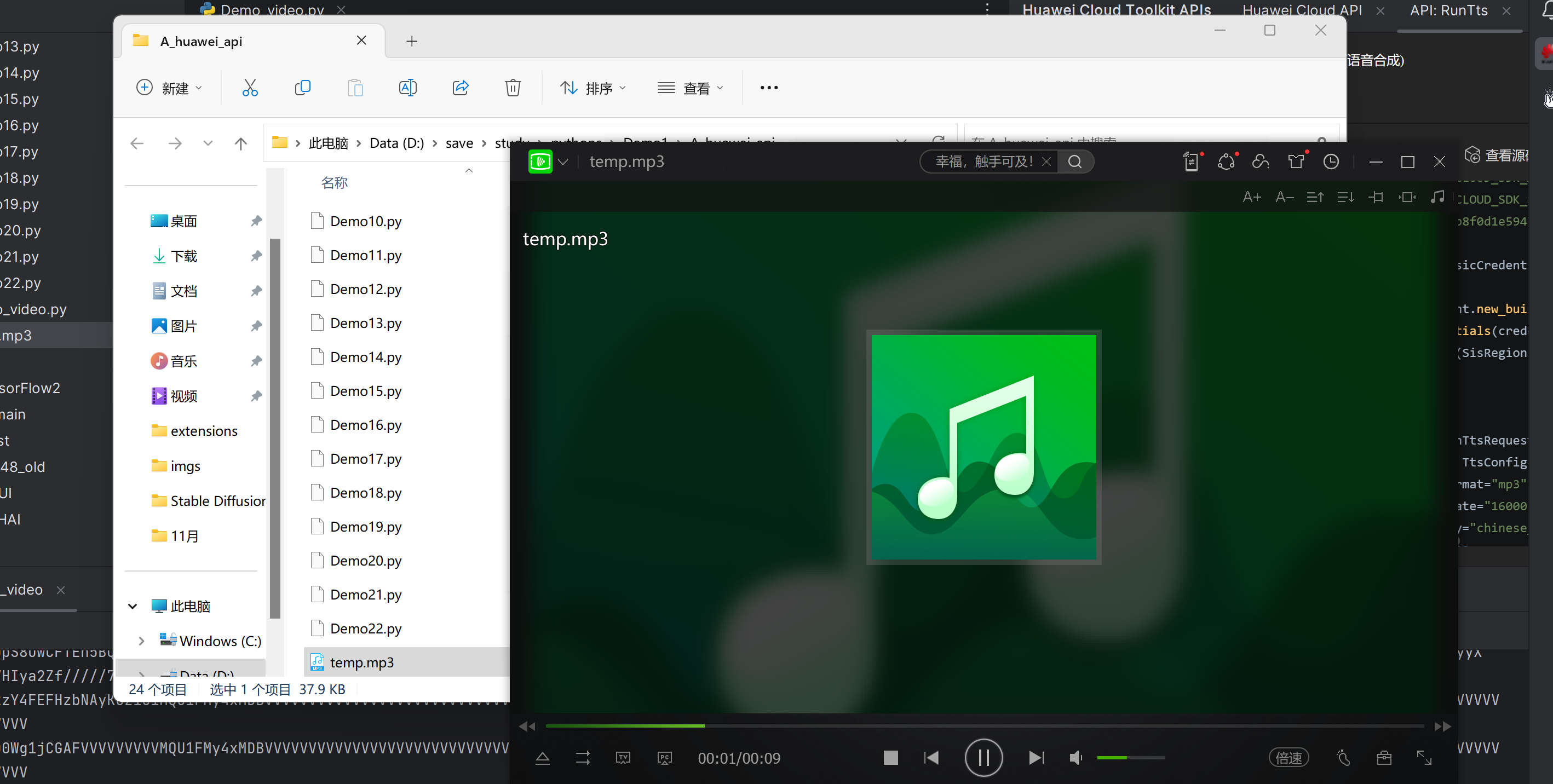
Task: Click the lines with up arrow icon
Action: pyautogui.click(x=1315, y=197)
